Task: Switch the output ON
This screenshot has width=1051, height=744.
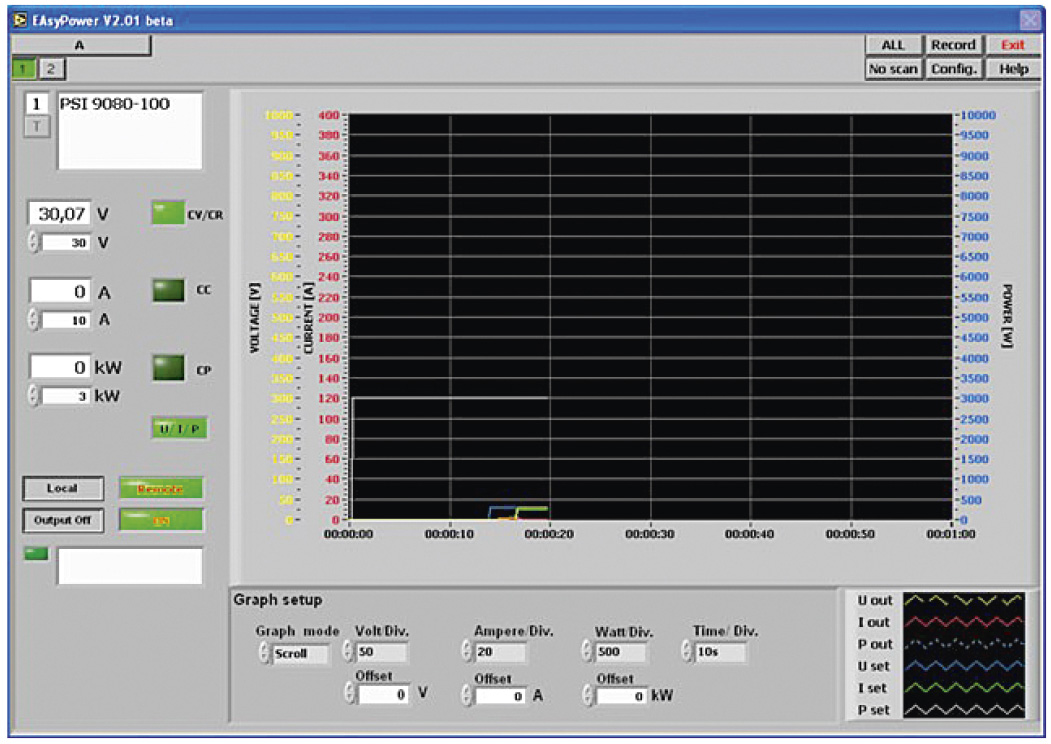Action: [161, 520]
